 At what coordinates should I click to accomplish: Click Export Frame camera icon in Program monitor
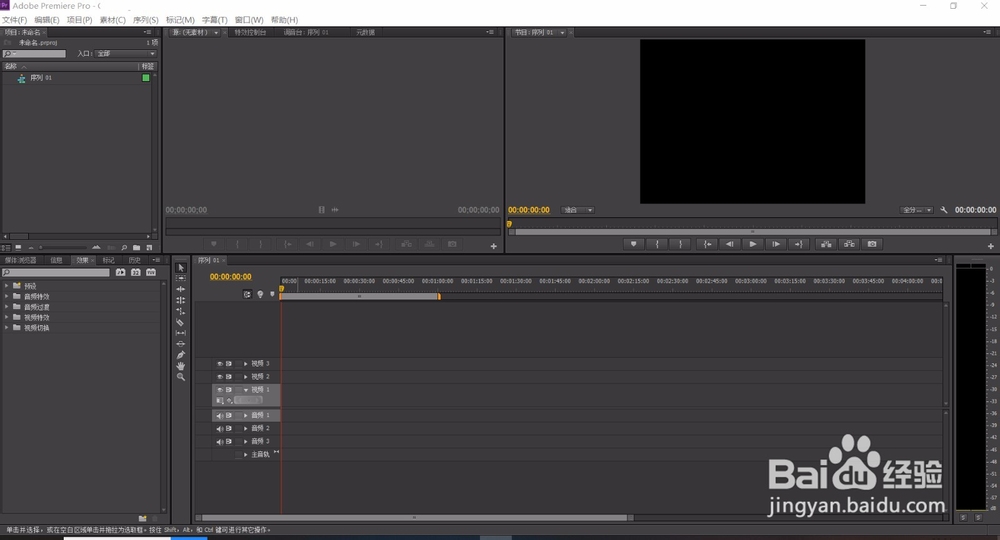pyautogui.click(x=872, y=244)
